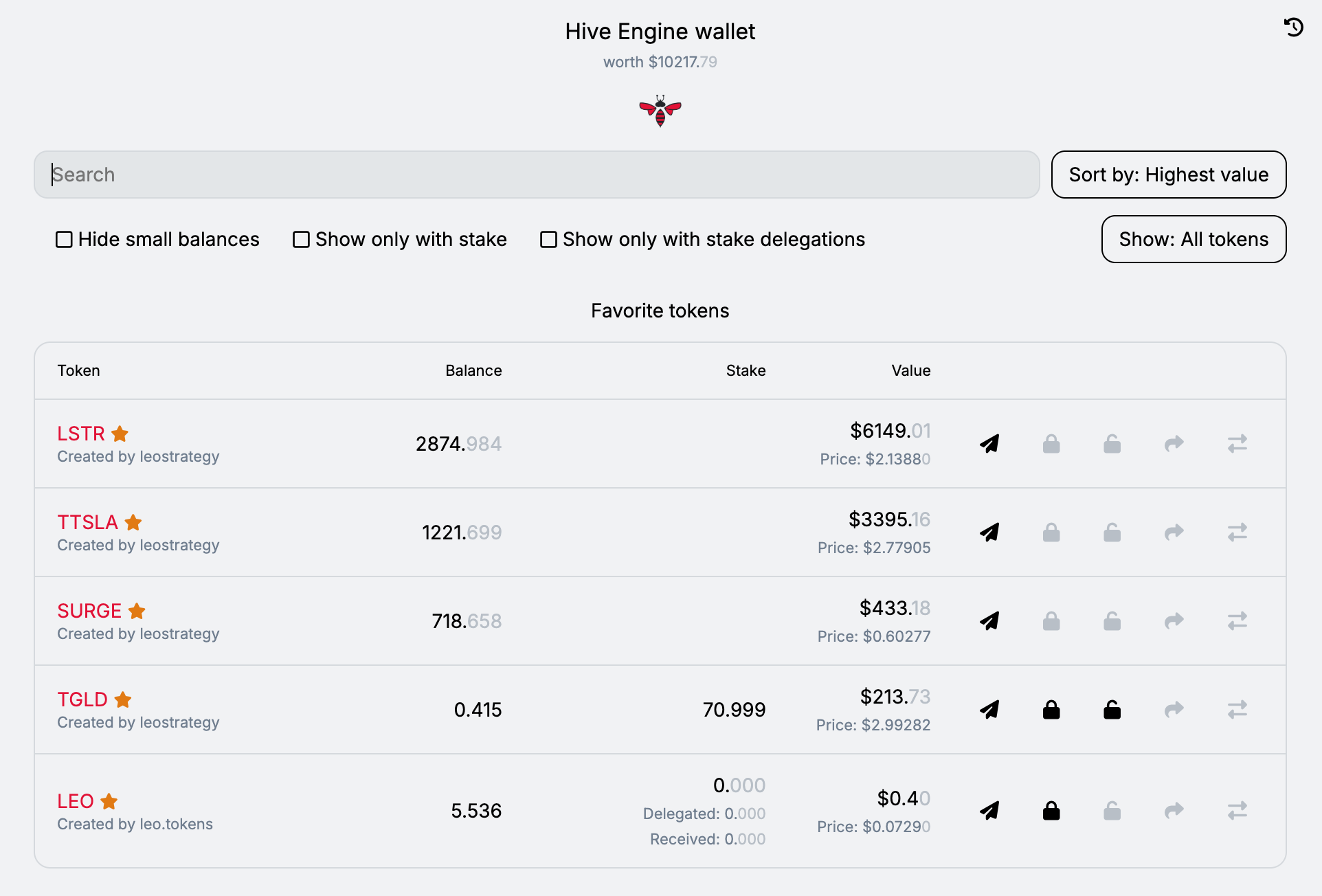1322x896 pixels.
Task: Open Sort by: Highest value dropdown
Action: (x=1168, y=175)
